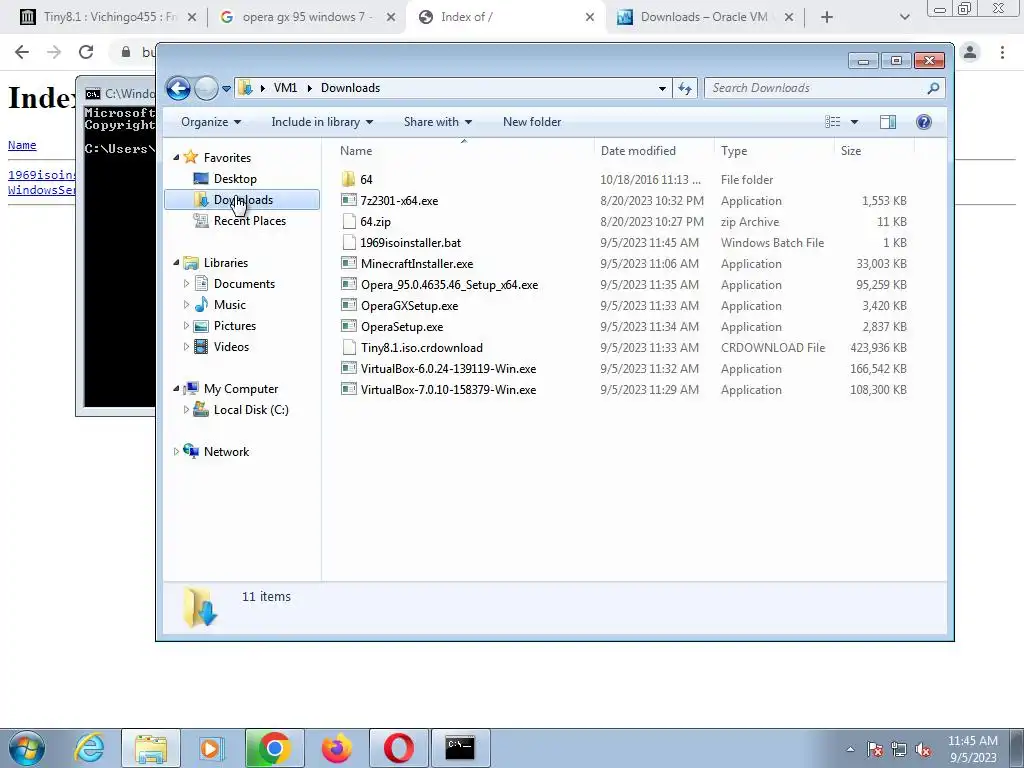Select Tiny8.1.iso.crdownload file
Screen dimensions: 1024x768
click(422, 348)
